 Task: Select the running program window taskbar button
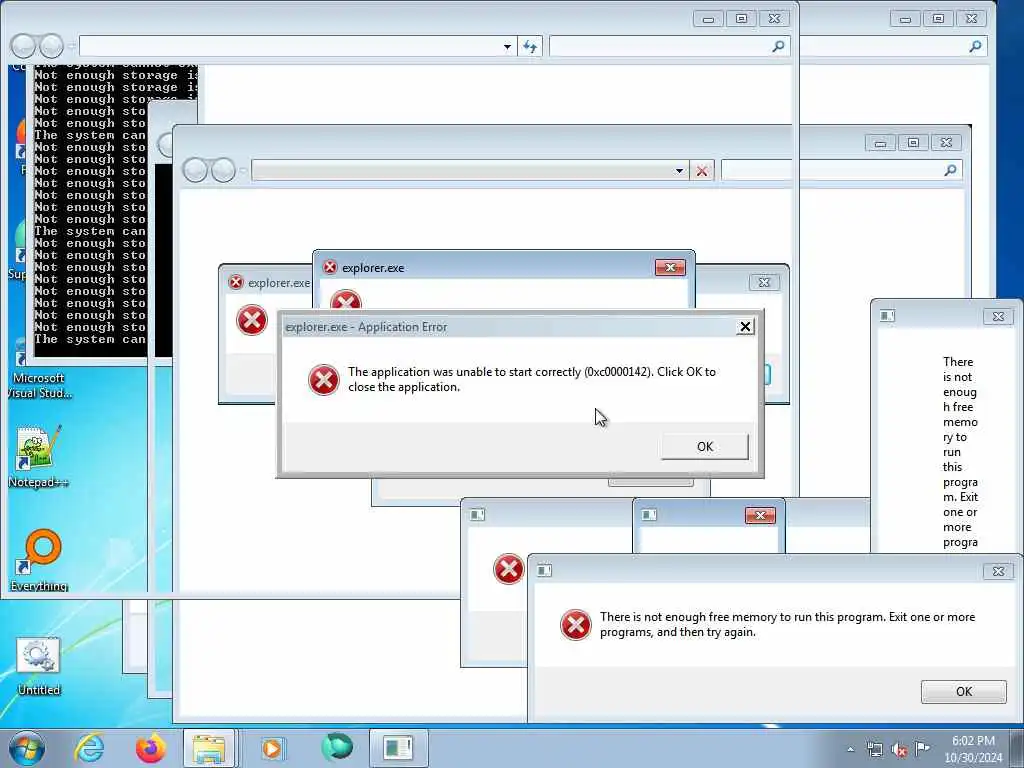[x=398, y=748]
